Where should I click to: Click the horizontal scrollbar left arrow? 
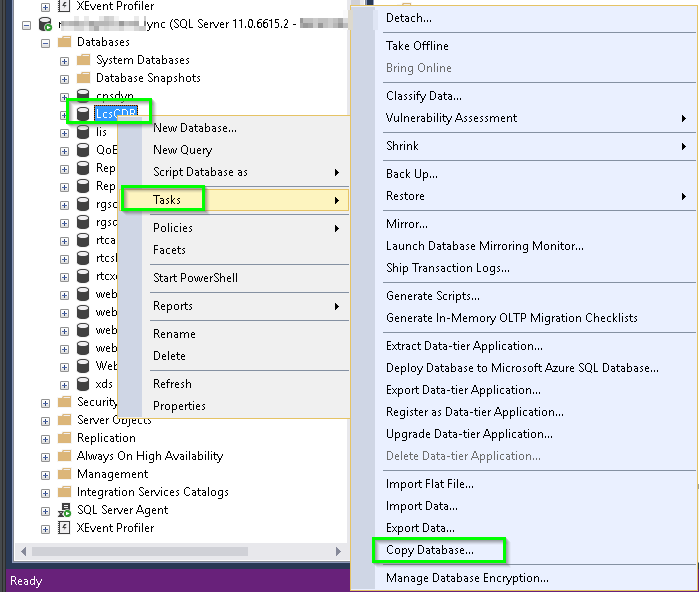pyautogui.click(x=23, y=551)
